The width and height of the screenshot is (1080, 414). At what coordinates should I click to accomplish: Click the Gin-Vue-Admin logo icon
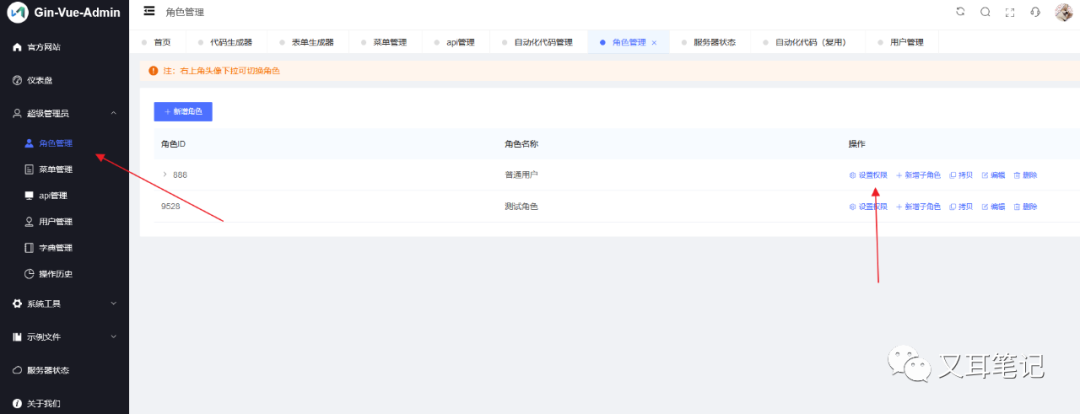pyautogui.click(x=17, y=12)
